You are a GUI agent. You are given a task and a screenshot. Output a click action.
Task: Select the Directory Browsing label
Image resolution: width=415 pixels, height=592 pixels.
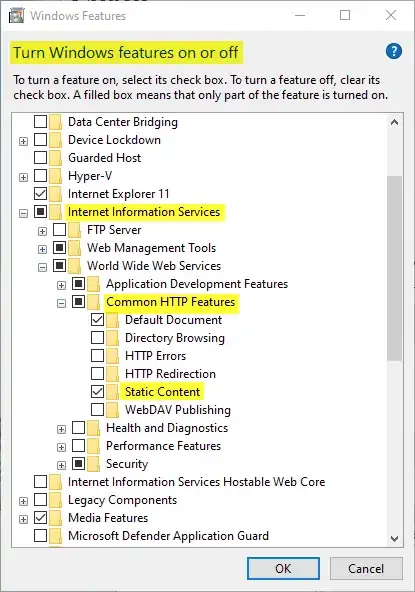pyautogui.click(x=175, y=338)
